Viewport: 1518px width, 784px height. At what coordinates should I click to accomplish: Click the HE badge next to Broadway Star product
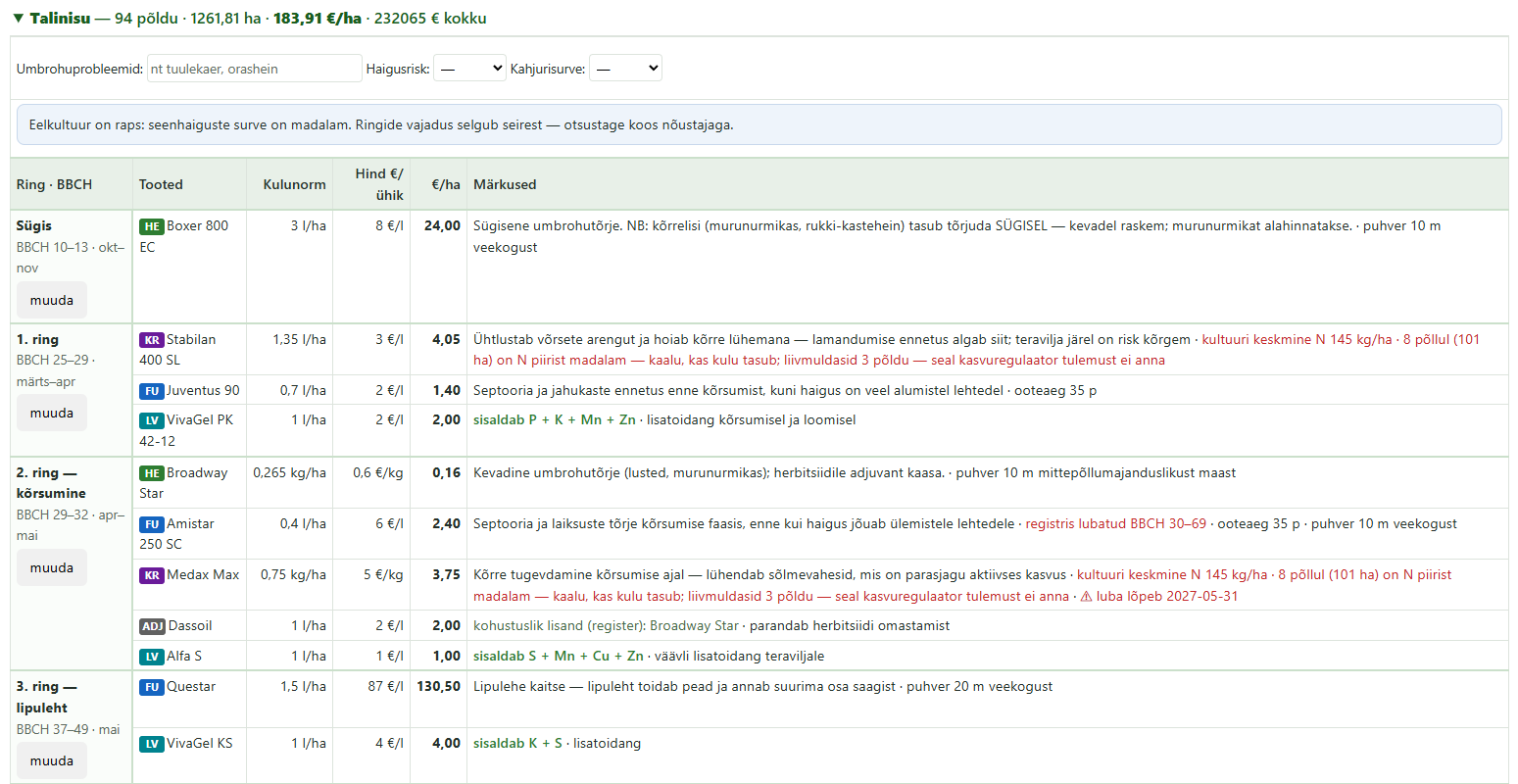[151, 473]
